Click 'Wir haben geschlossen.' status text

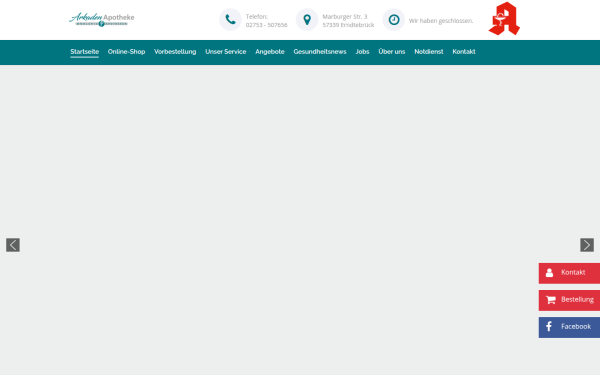[x=441, y=21]
